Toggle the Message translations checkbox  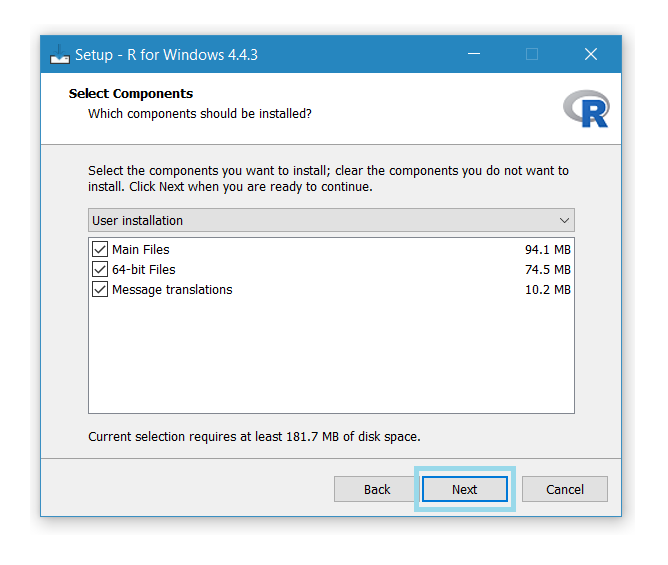click(100, 289)
